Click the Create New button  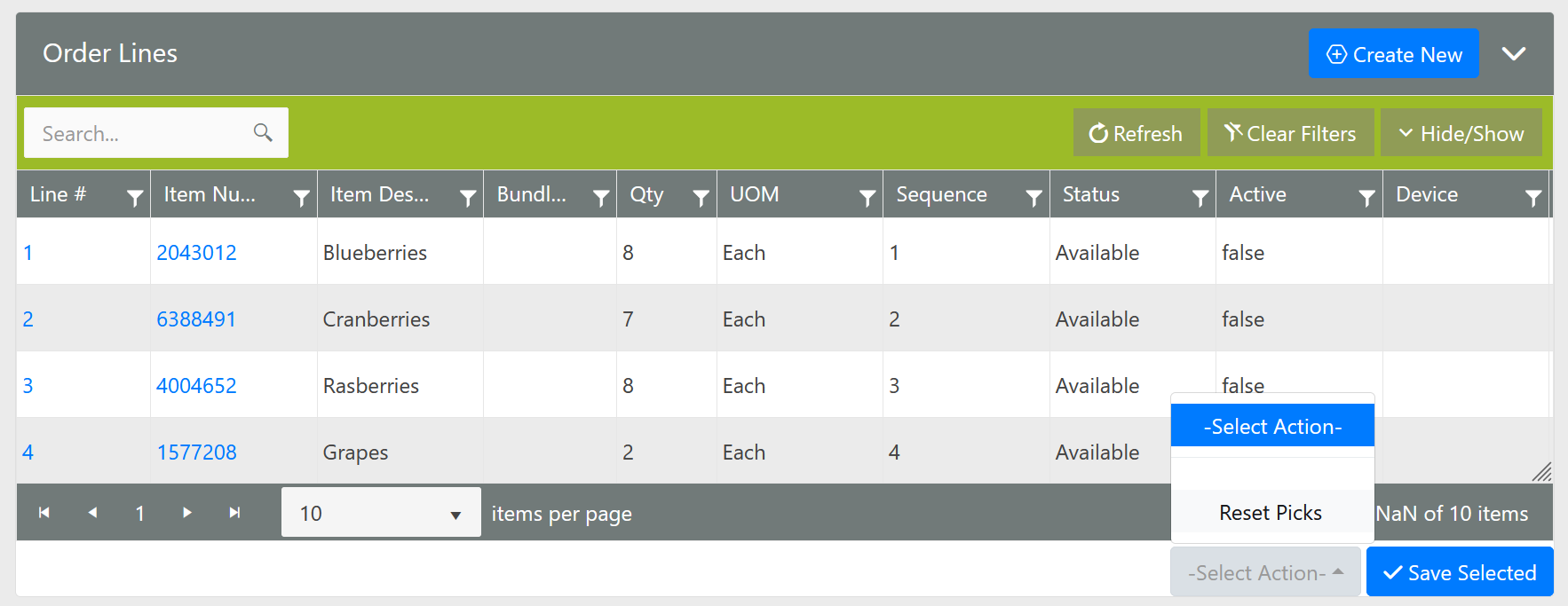click(x=1393, y=54)
